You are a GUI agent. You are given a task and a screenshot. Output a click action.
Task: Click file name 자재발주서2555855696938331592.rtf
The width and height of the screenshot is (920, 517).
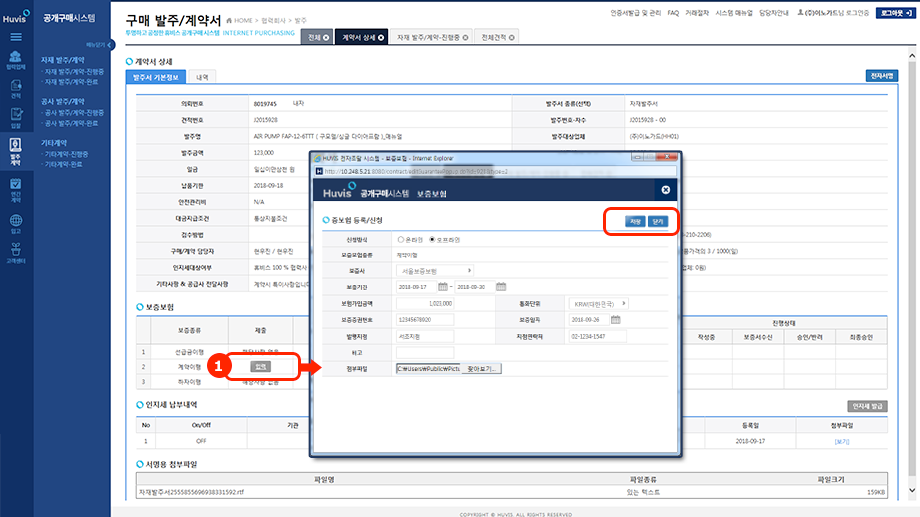[191, 492]
